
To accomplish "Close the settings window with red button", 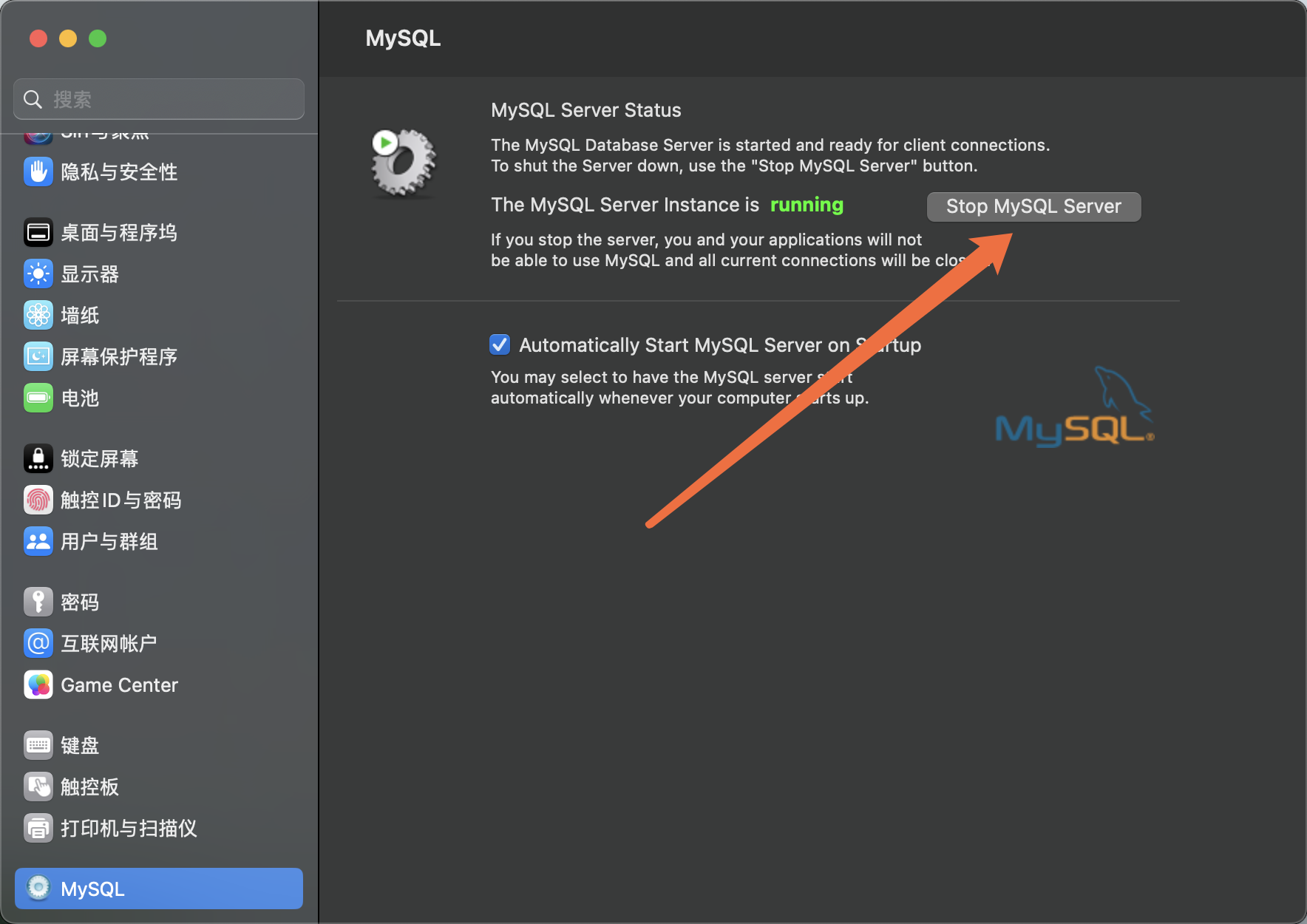I will click(38, 38).
